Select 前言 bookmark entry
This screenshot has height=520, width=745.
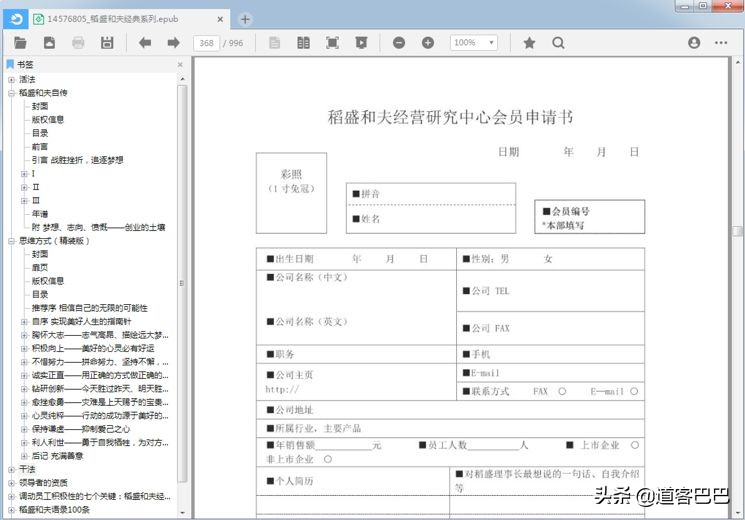coord(40,146)
